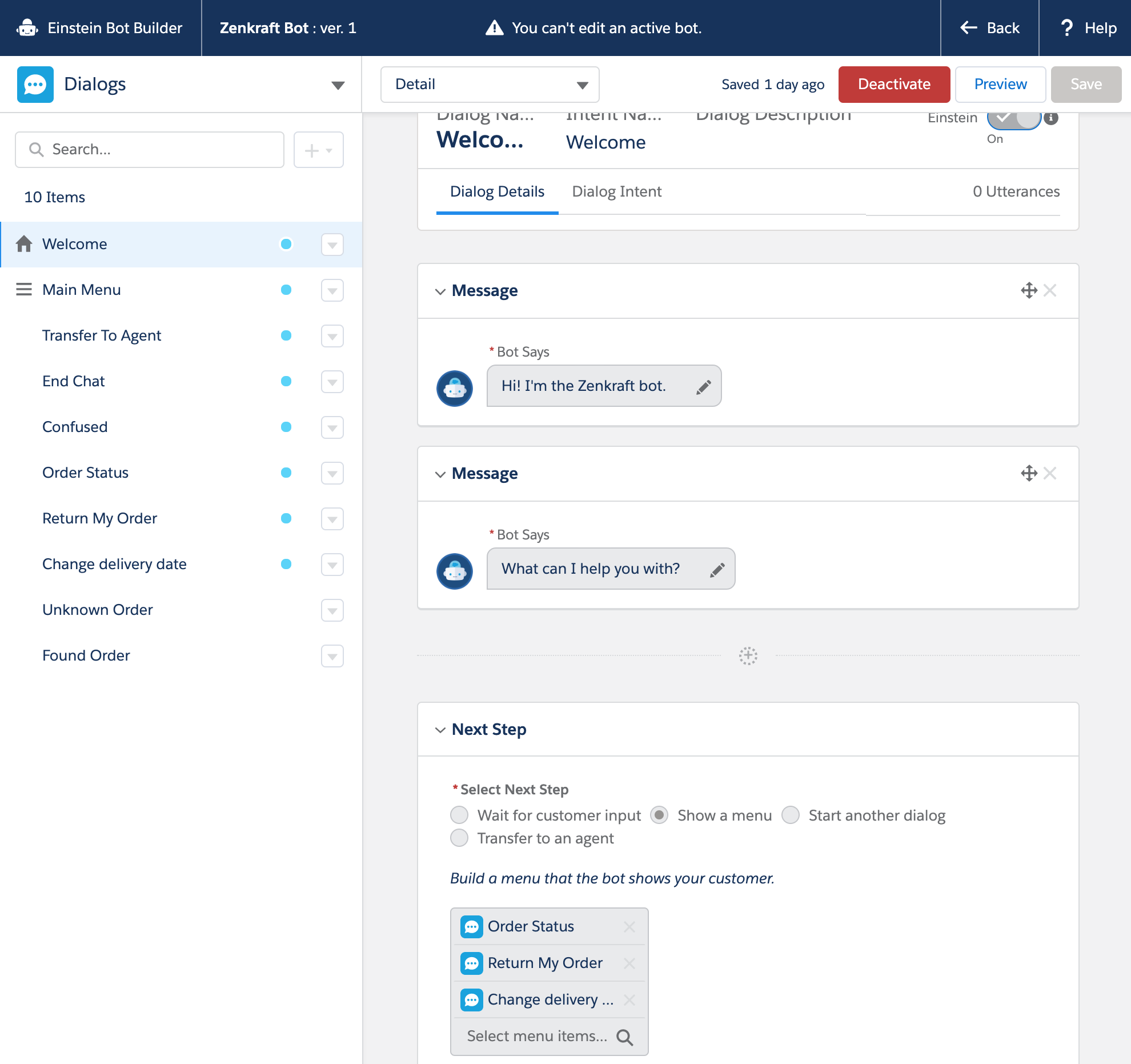1131x1064 pixels.
Task: Open the add dialog plus dropdown
Action: click(319, 150)
